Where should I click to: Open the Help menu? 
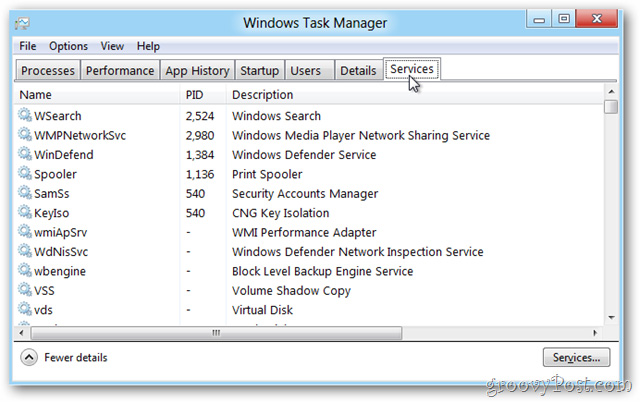[148, 46]
